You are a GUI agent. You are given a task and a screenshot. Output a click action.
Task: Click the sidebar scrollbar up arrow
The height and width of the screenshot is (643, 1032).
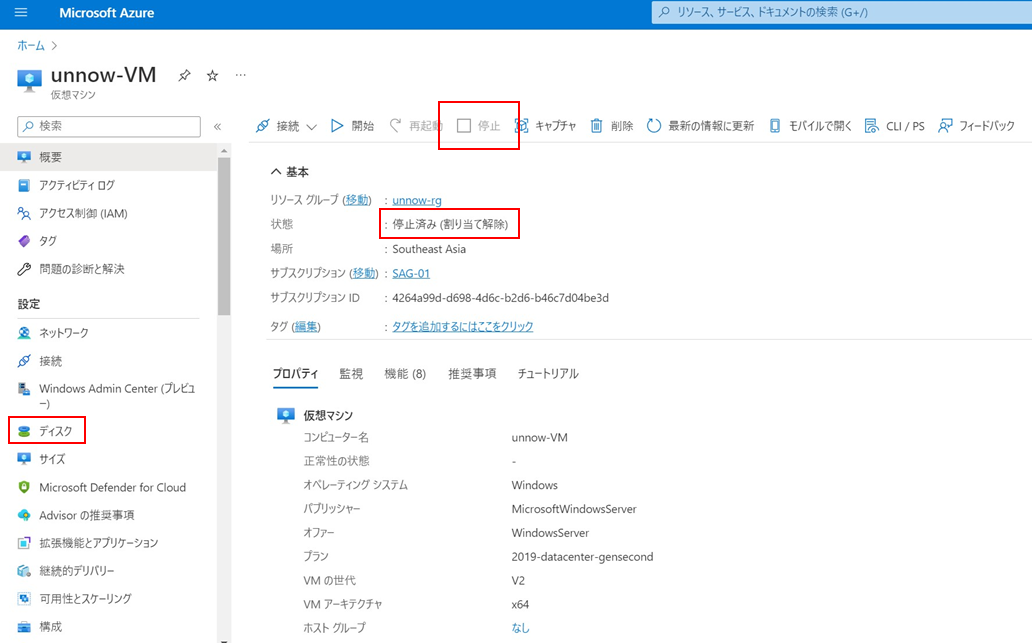[x=224, y=151]
